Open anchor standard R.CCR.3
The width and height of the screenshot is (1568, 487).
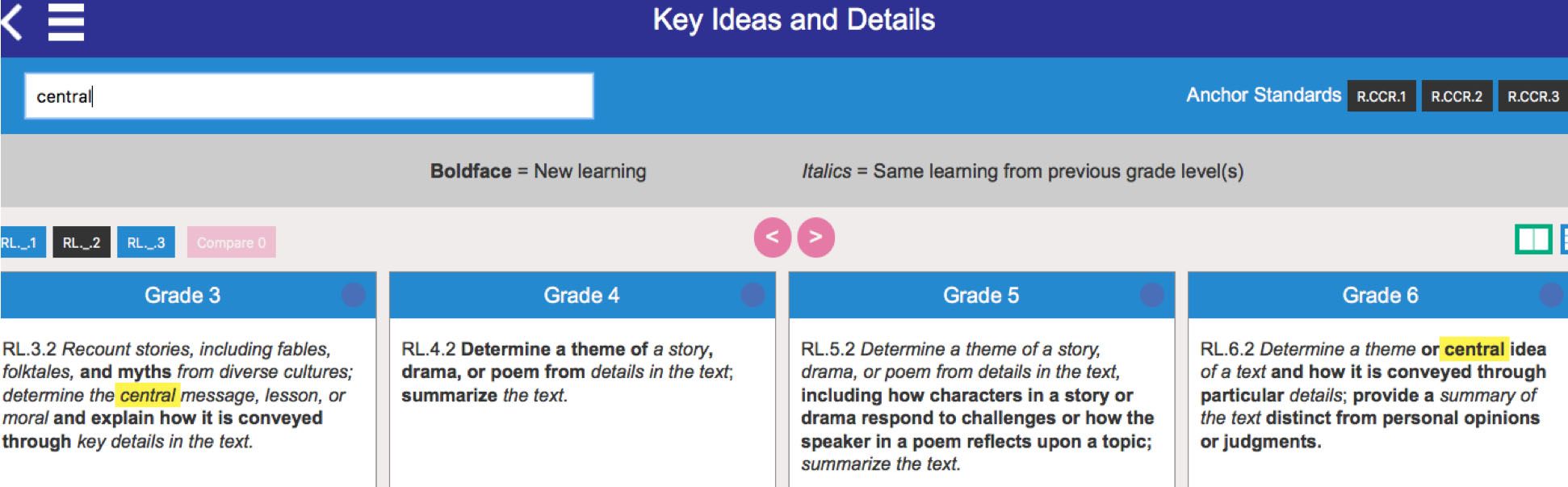click(x=1532, y=96)
